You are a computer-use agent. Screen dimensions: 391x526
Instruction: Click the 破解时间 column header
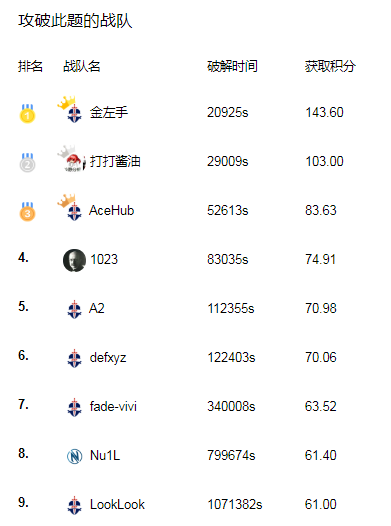[x=232, y=66]
